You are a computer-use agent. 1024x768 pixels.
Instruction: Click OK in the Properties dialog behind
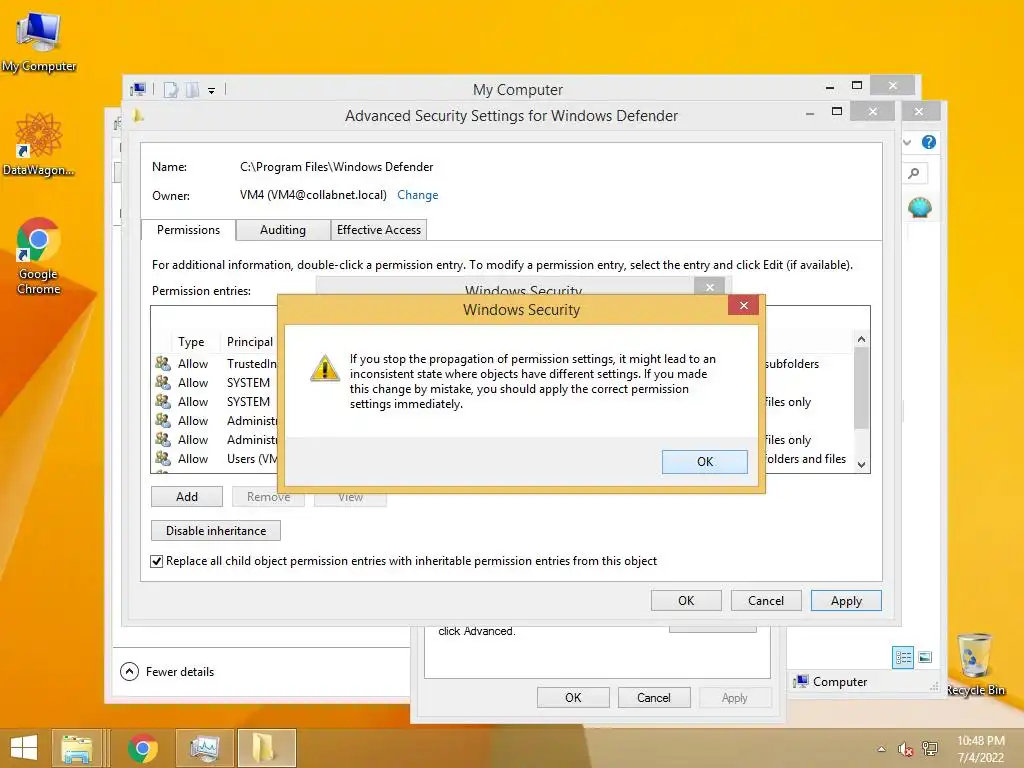[x=573, y=697]
